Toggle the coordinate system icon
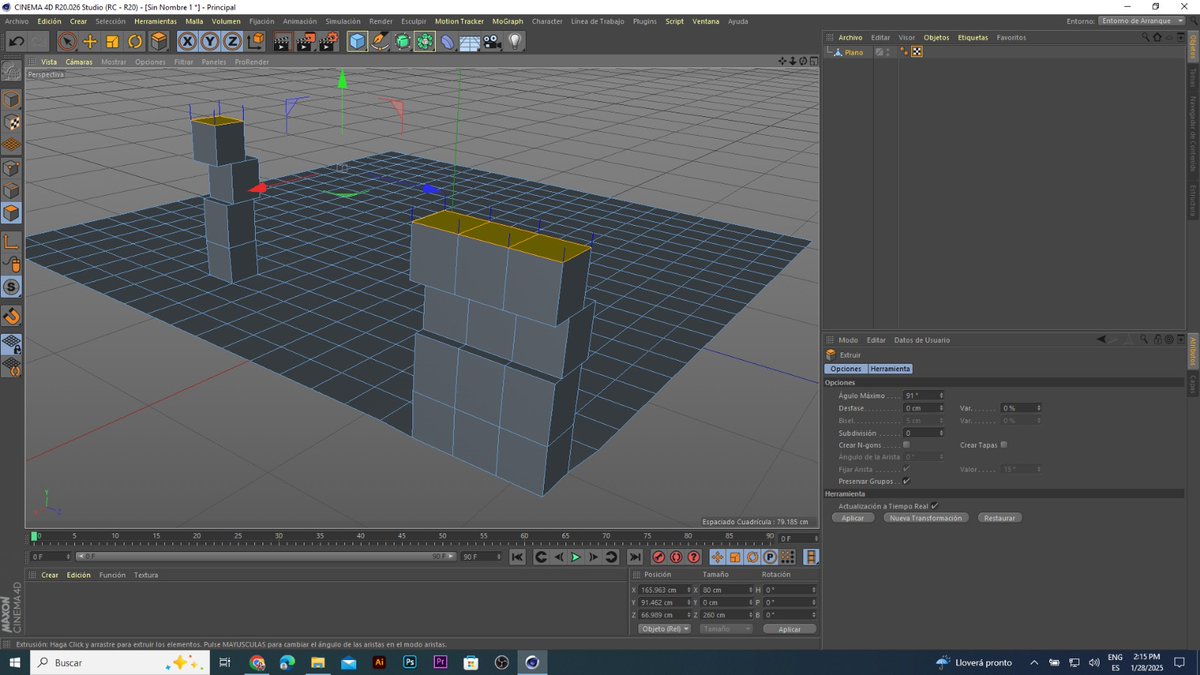1200x675 pixels. (x=256, y=41)
